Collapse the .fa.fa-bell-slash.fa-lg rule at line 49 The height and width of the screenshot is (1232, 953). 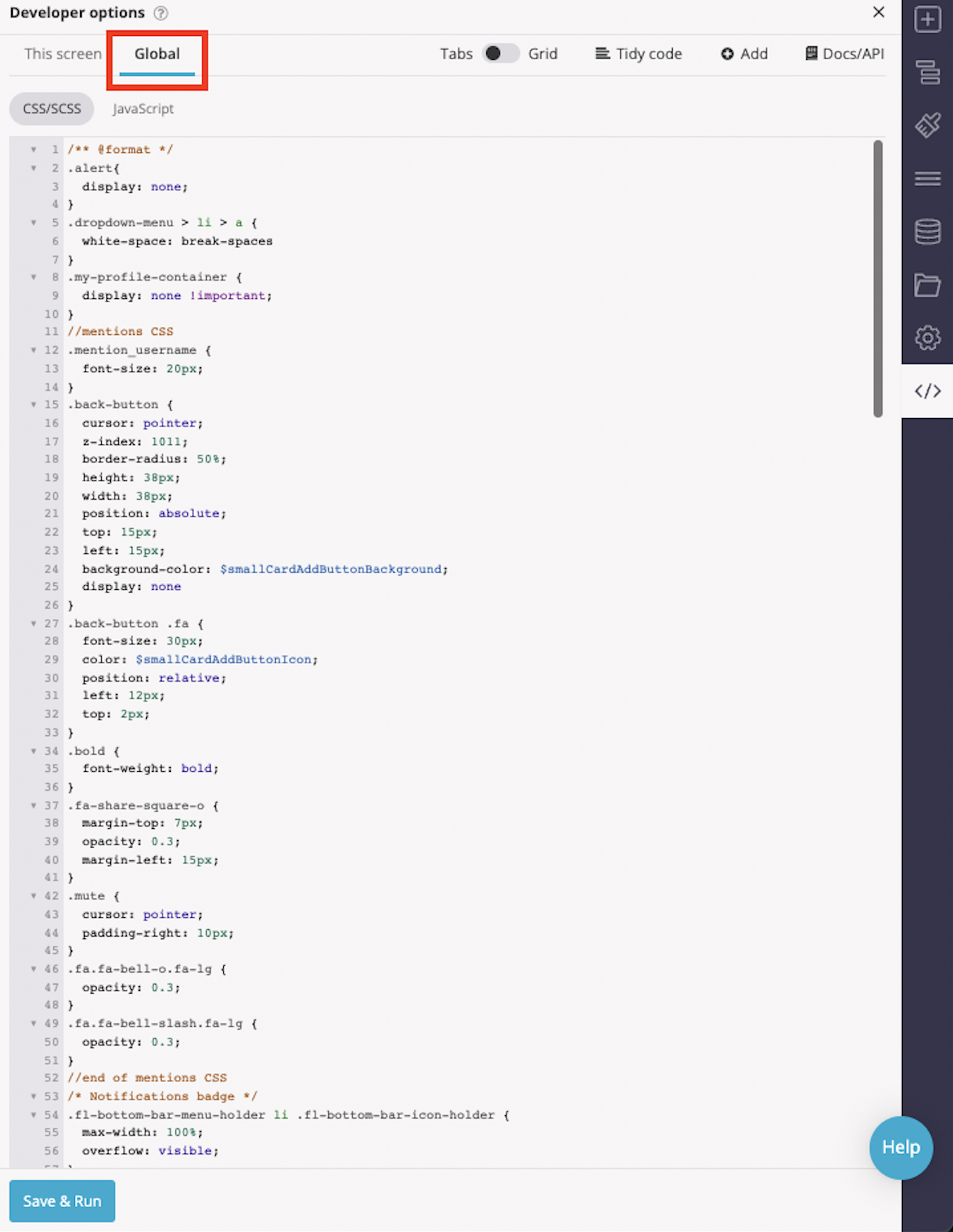[x=34, y=1024]
